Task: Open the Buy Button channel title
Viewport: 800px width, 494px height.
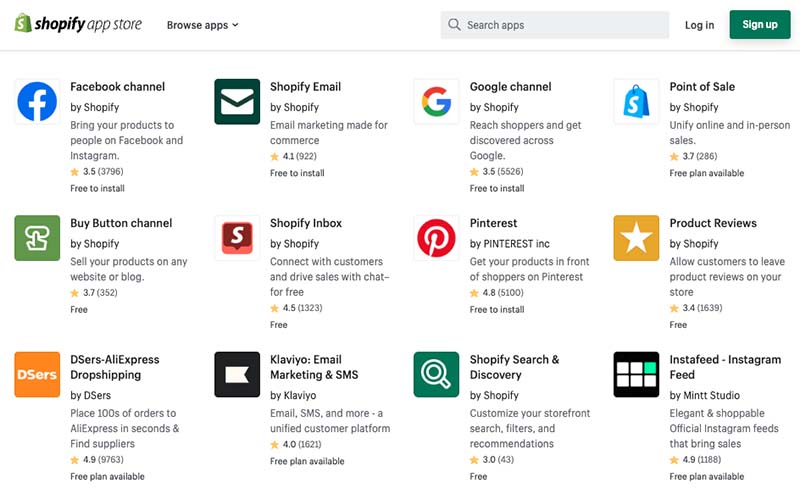Action: [x=121, y=223]
